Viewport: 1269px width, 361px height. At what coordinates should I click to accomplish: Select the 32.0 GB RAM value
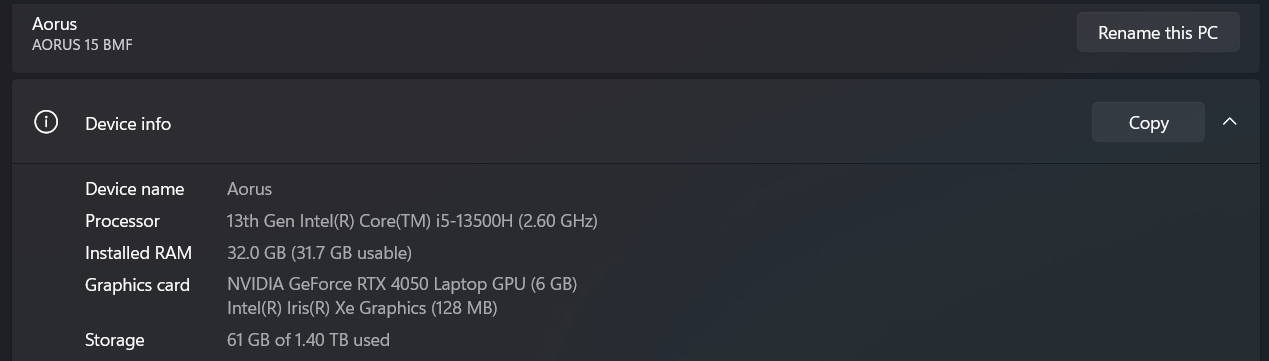tap(319, 253)
